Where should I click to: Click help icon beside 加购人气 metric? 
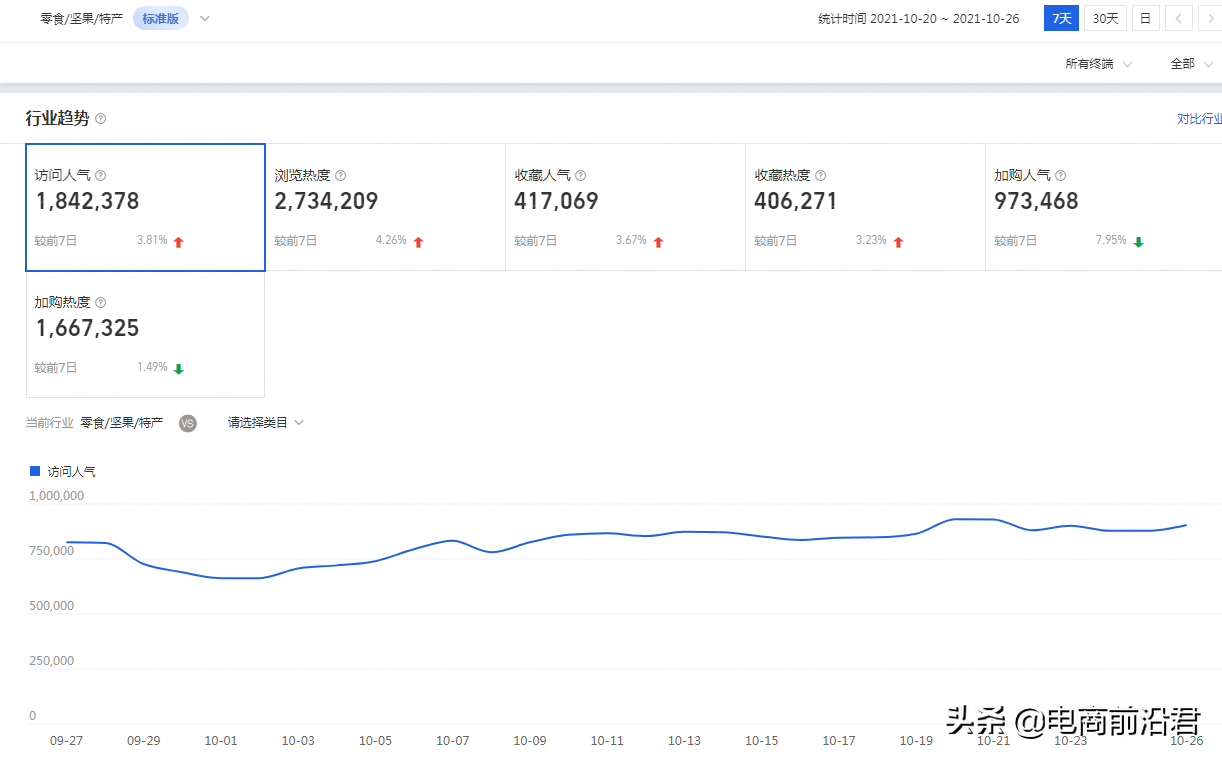[x=1060, y=175]
